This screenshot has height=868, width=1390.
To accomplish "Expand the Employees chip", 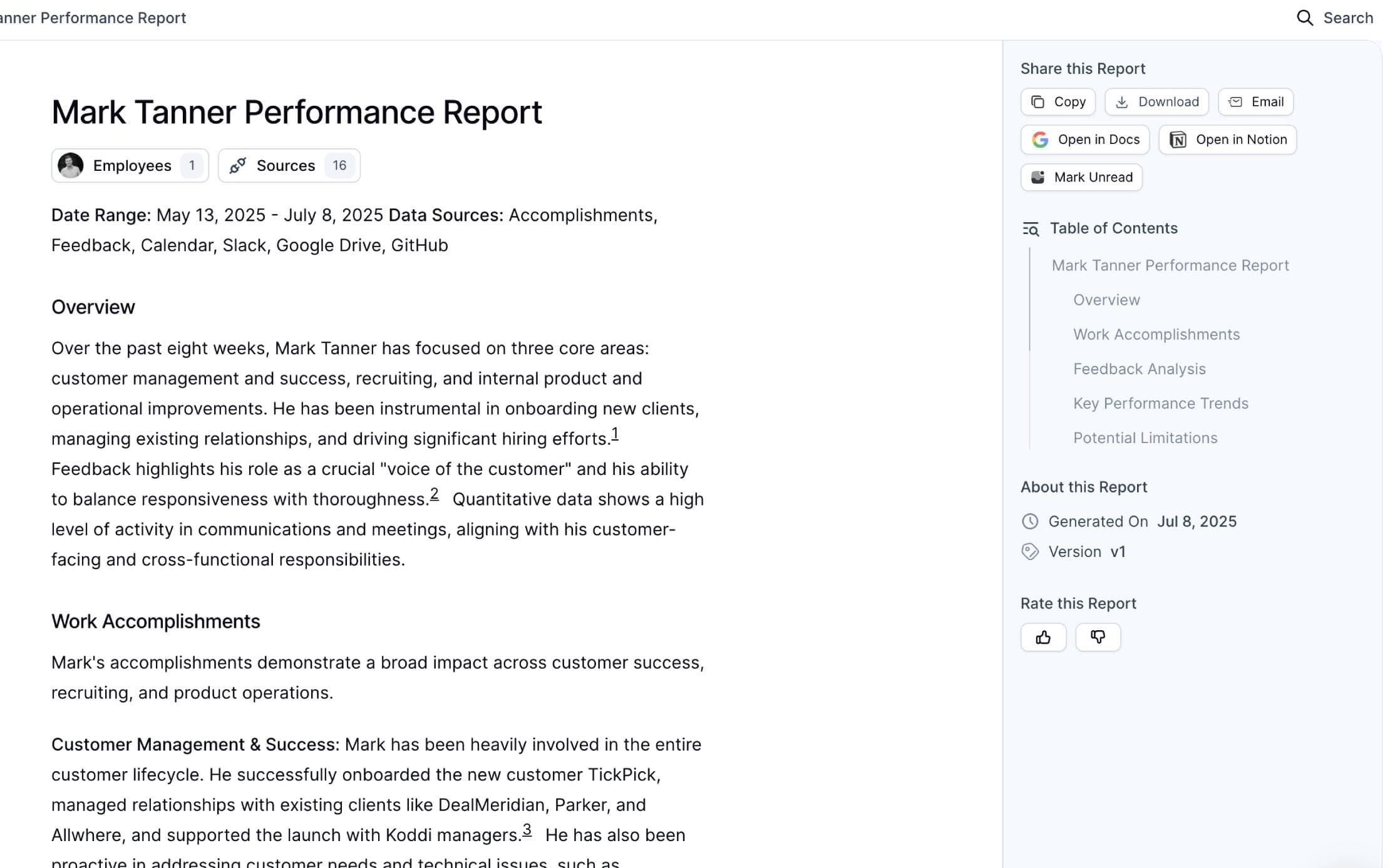I will (x=130, y=166).
